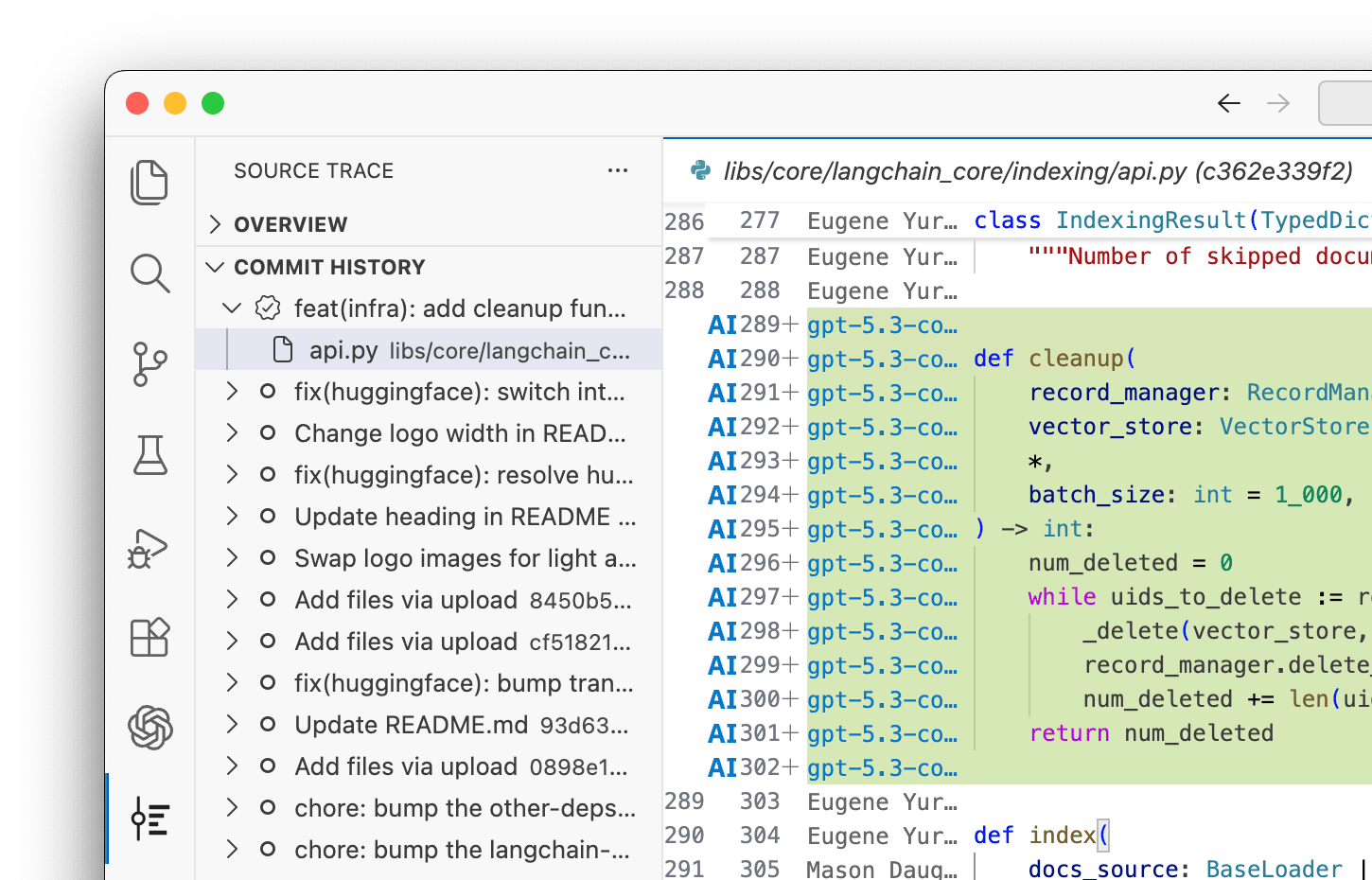This screenshot has width=1372, height=880.
Task: Expand the fix(huggingface): switch commit
Action: pyautogui.click(x=232, y=391)
